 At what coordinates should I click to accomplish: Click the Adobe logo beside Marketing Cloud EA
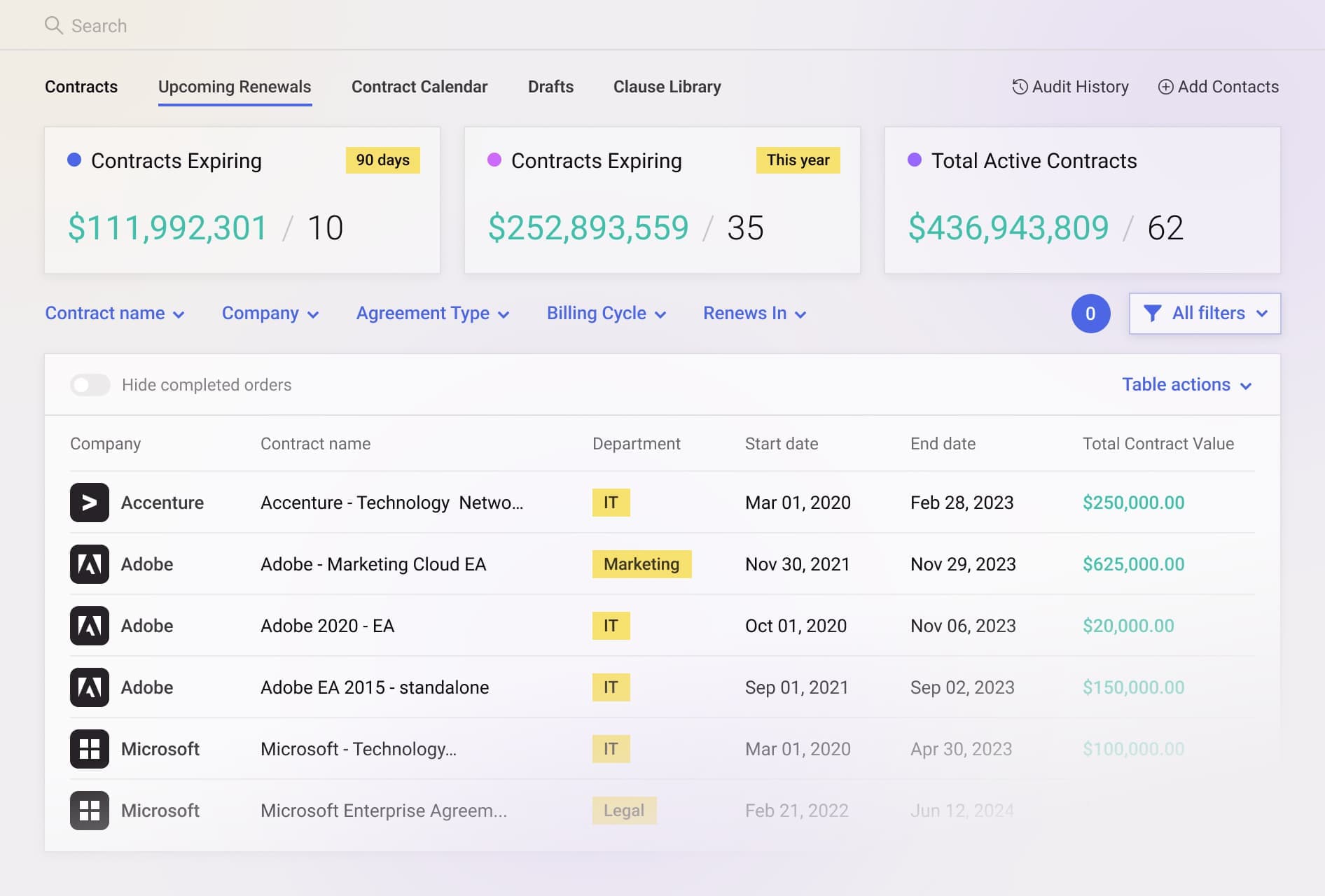click(89, 564)
